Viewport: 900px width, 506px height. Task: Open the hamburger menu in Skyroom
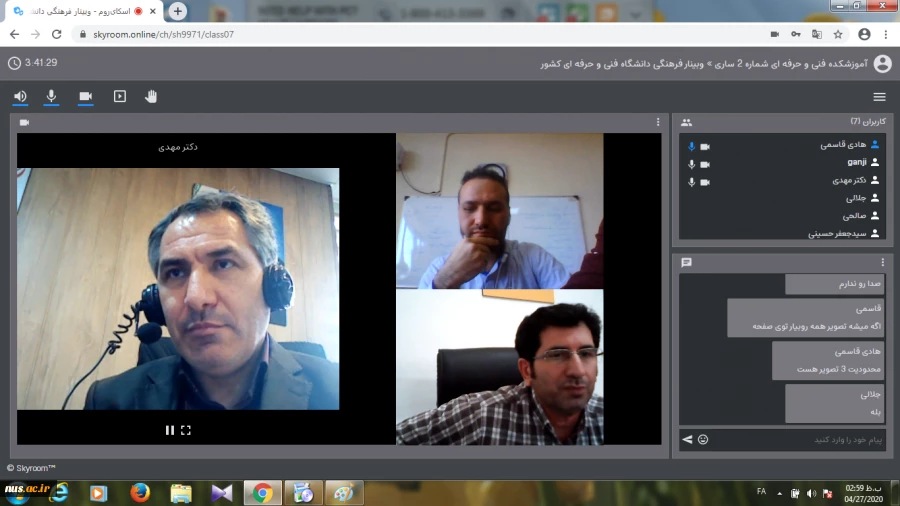point(879,97)
